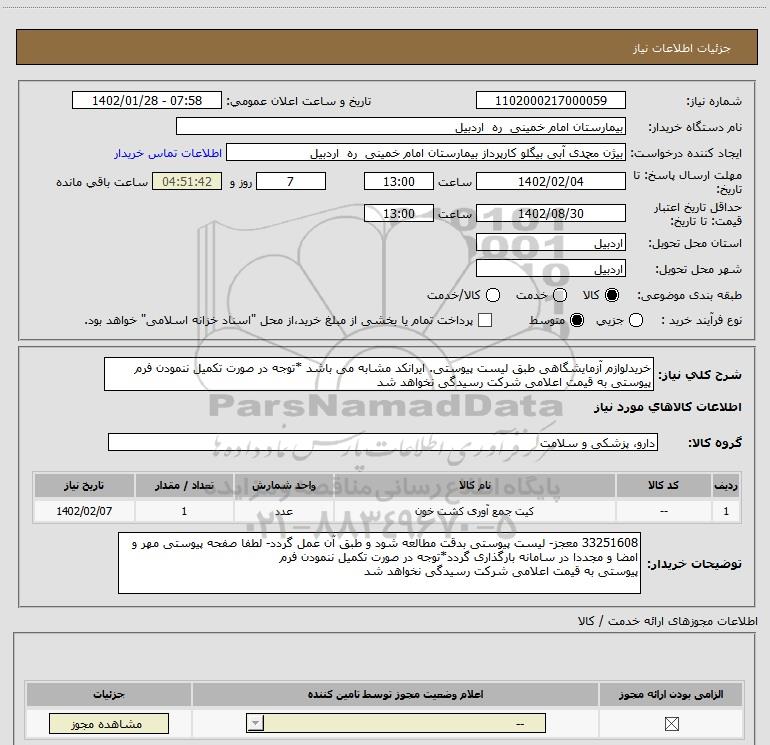Click the اطلاعات کالاهای مورد نیاز heading
Screen dimensions: 770x745
coord(667,407)
